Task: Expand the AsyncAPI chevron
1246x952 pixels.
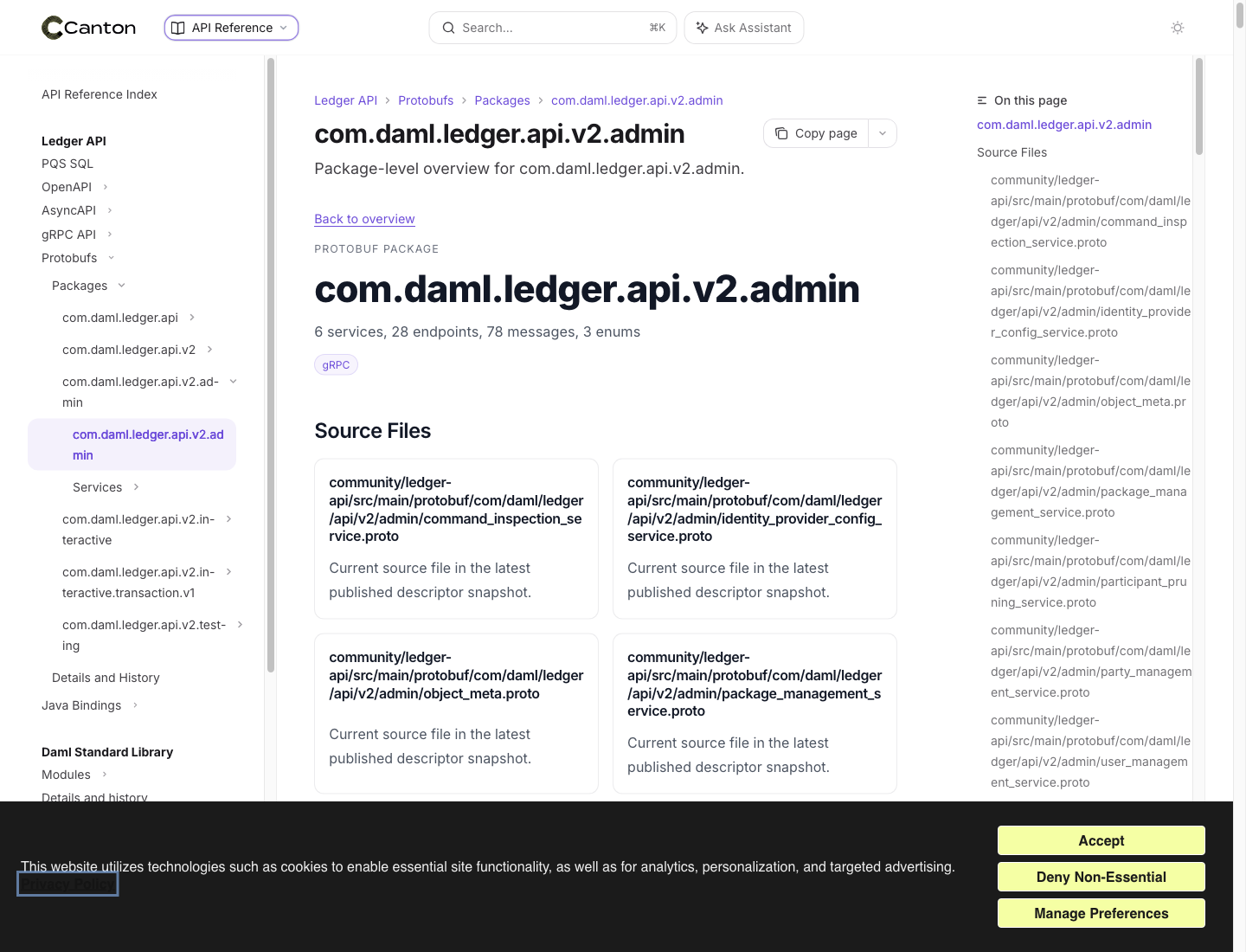Action: pyautogui.click(x=110, y=210)
